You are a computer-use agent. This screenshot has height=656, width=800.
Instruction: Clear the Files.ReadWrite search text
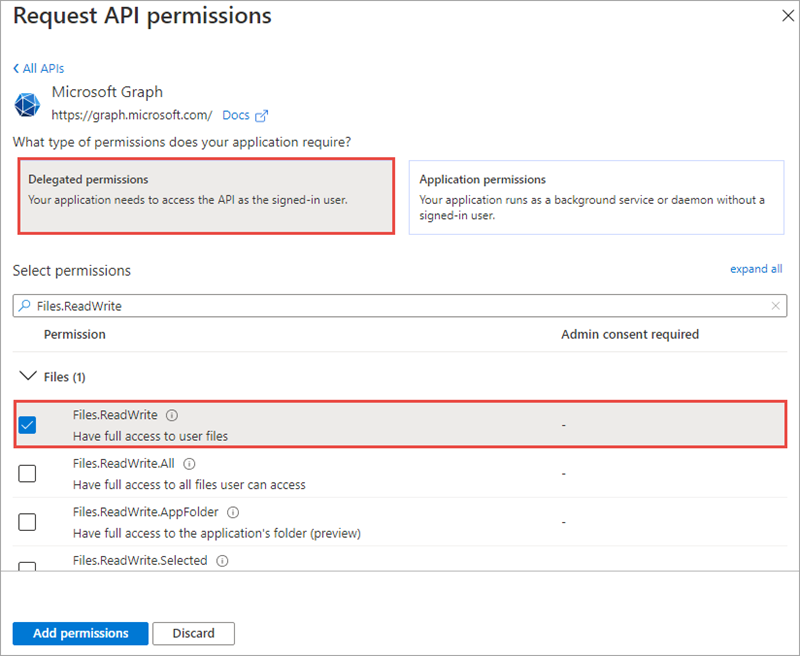coord(776,306)
